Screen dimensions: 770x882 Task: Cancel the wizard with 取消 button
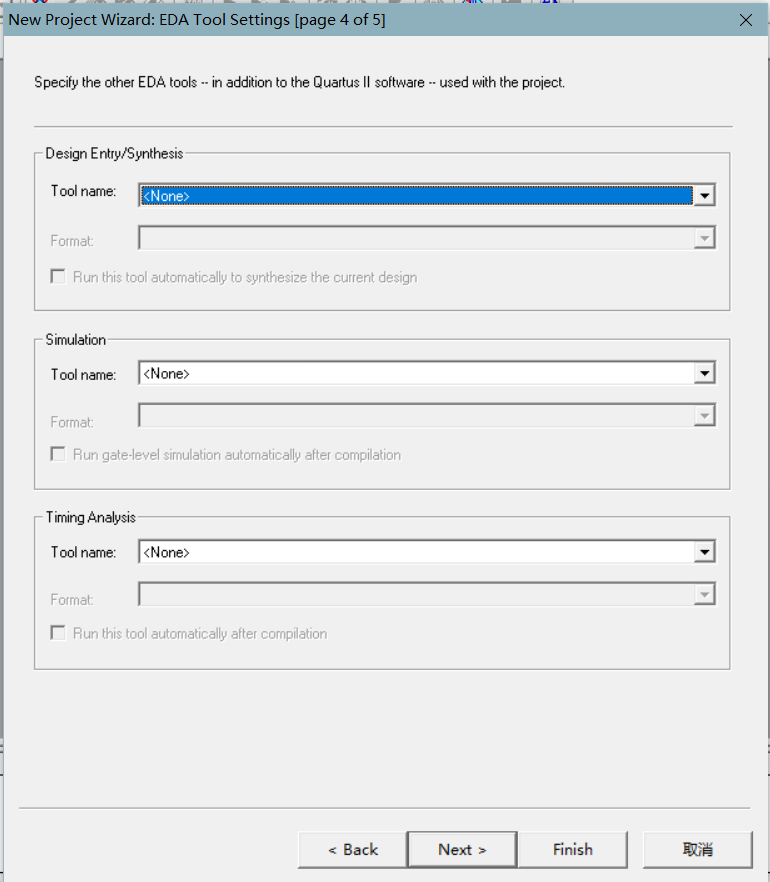tap(697, 849)
